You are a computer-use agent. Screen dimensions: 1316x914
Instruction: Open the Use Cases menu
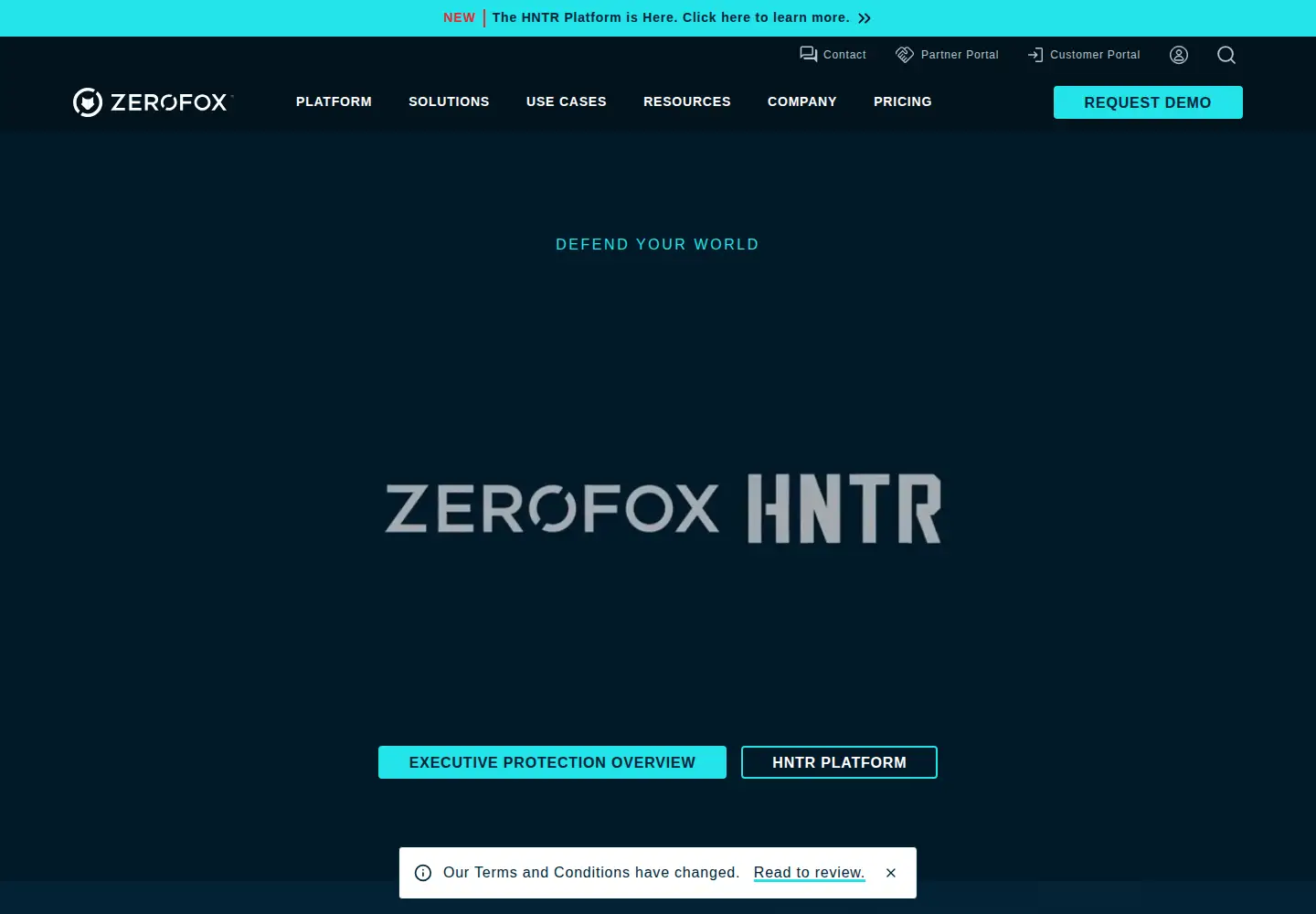[x=567, y=101]
